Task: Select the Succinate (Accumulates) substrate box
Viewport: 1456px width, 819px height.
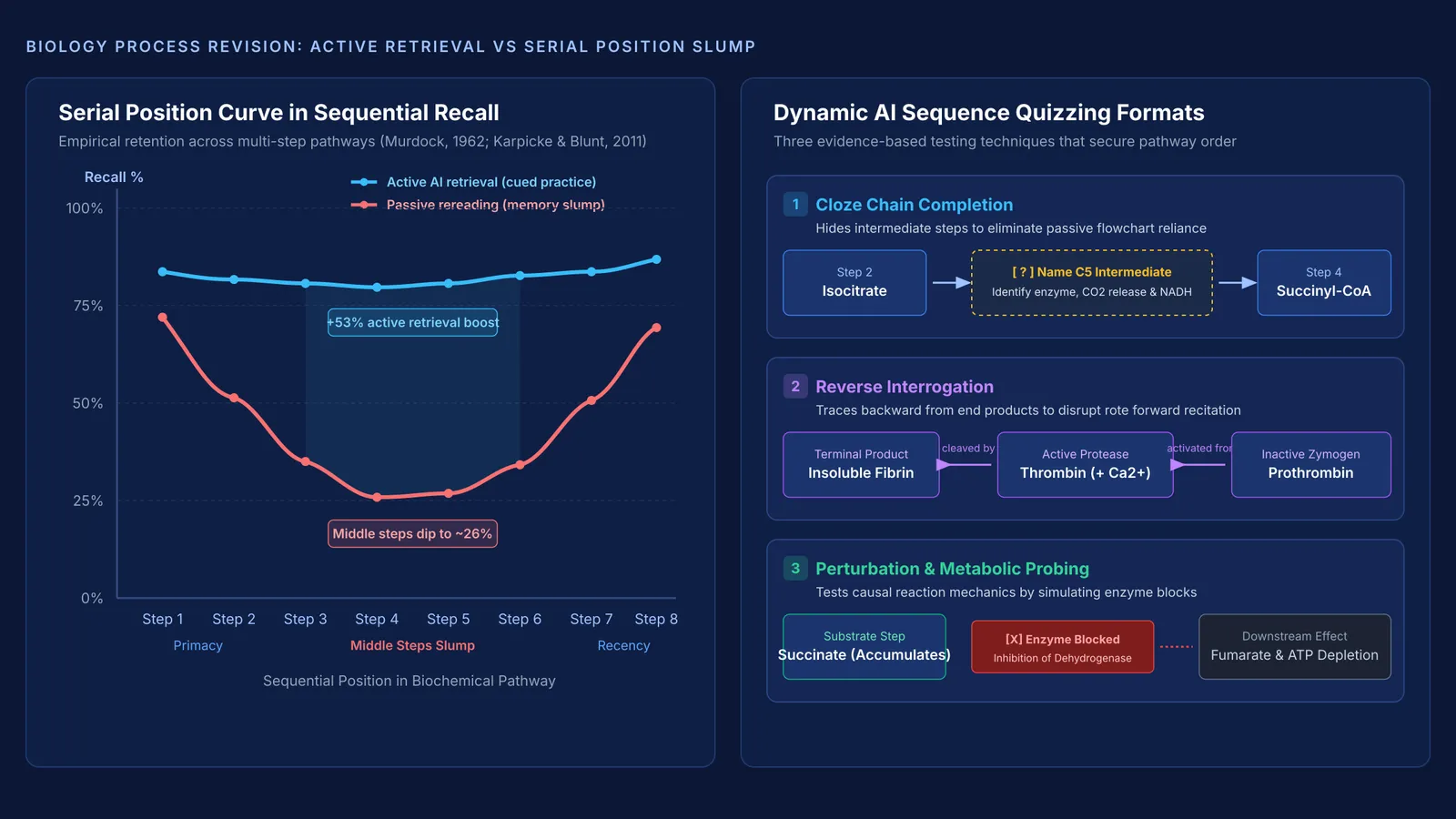Action: [x=864, y=646]
